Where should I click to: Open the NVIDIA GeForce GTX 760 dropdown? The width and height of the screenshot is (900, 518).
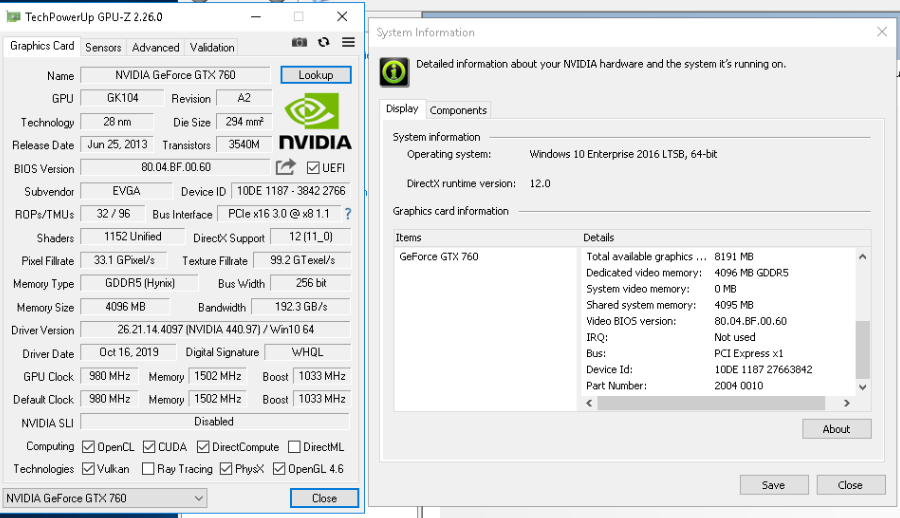pos(104,498)
